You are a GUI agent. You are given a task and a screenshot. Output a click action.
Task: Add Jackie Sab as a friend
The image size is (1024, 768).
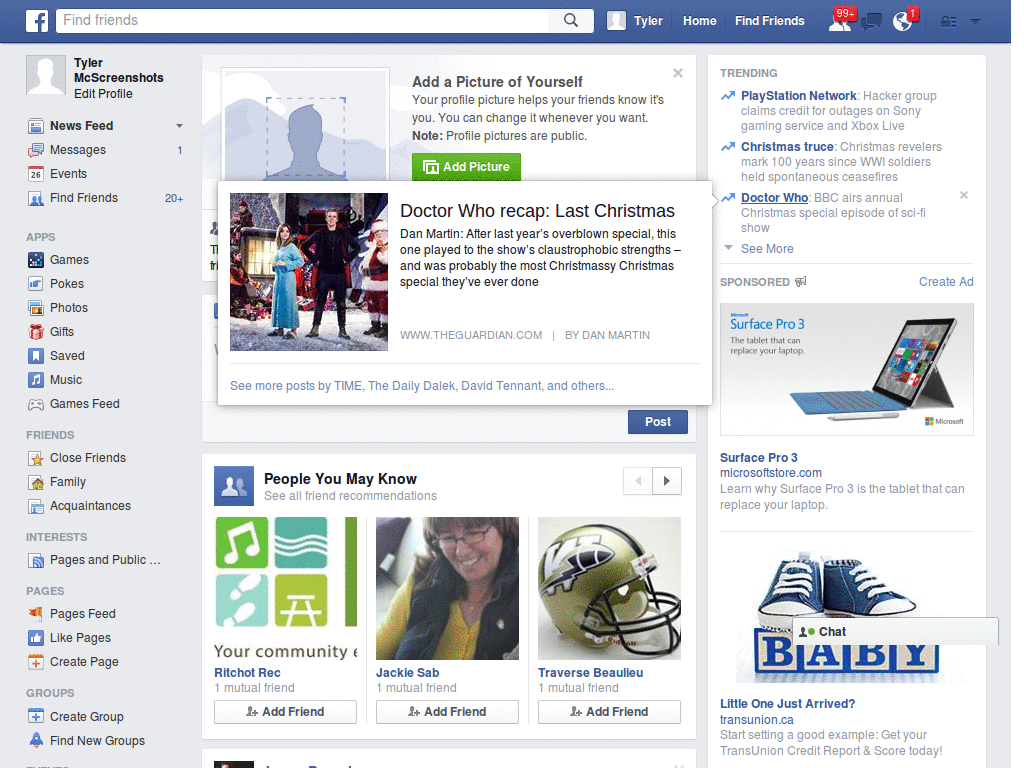click(447, 712)
